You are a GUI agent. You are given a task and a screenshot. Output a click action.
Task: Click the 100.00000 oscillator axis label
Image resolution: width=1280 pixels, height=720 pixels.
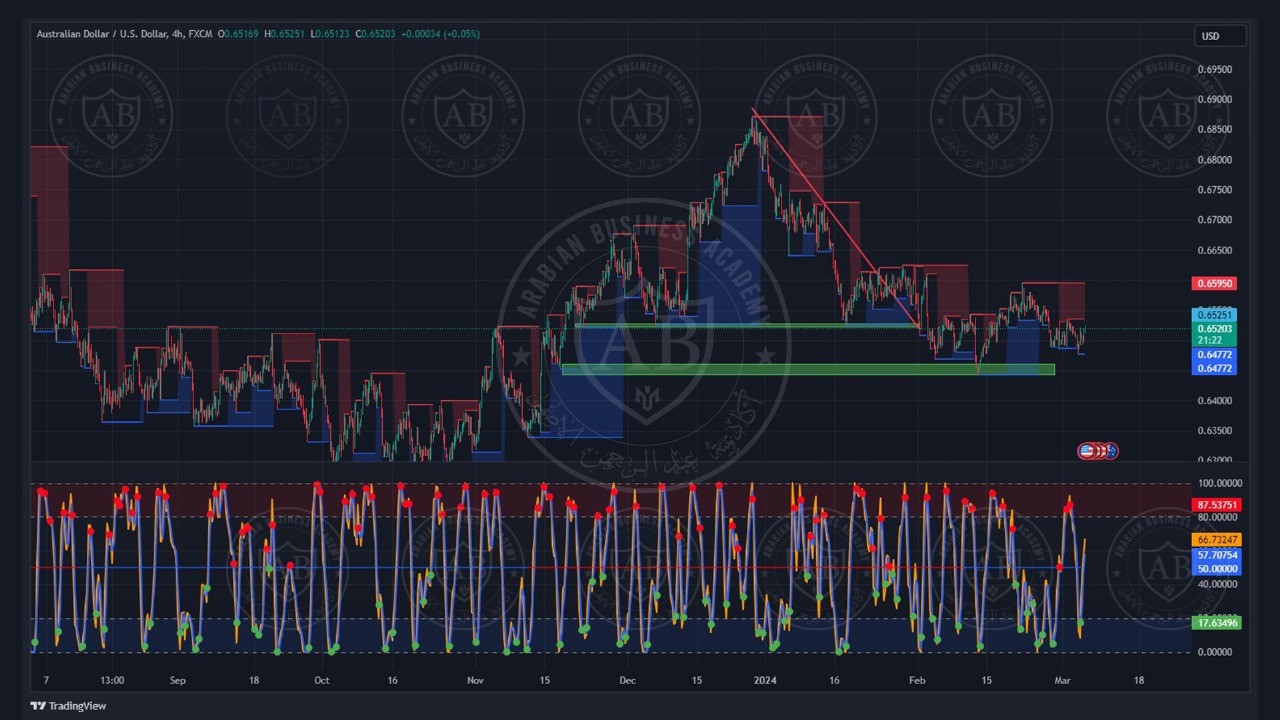pos(1218,483)
